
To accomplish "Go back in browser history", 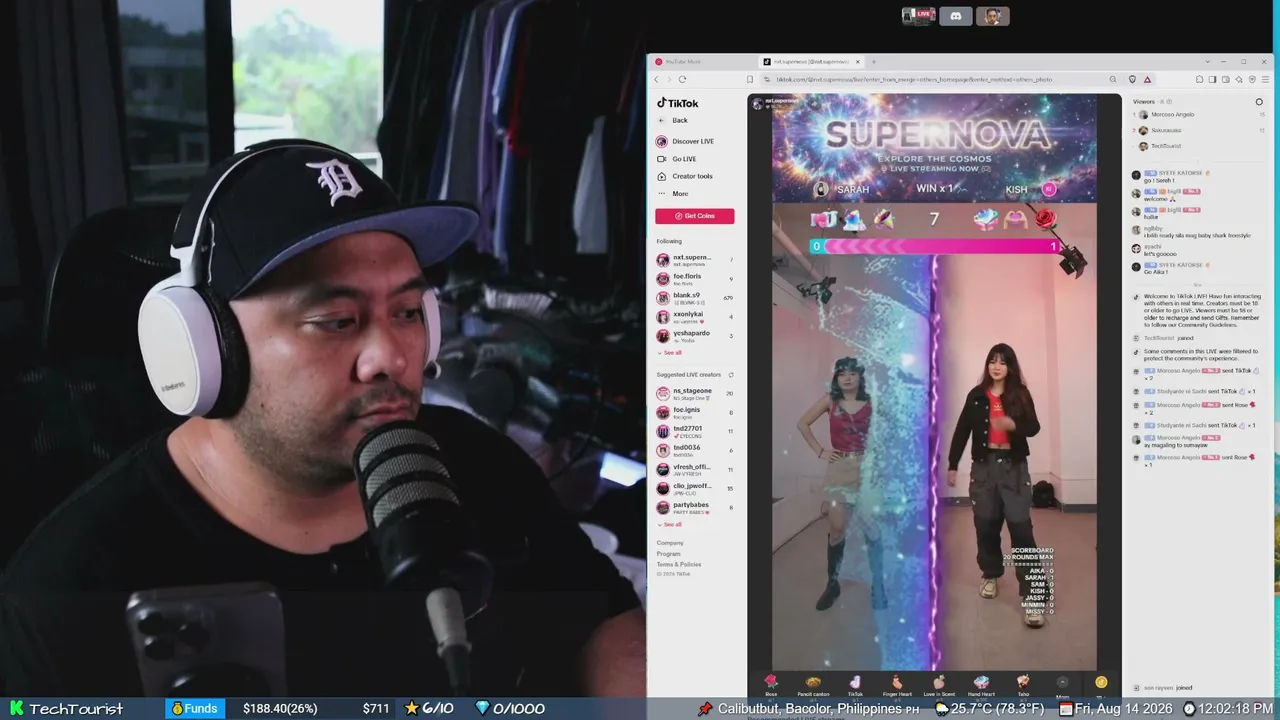I will (657, 79).
